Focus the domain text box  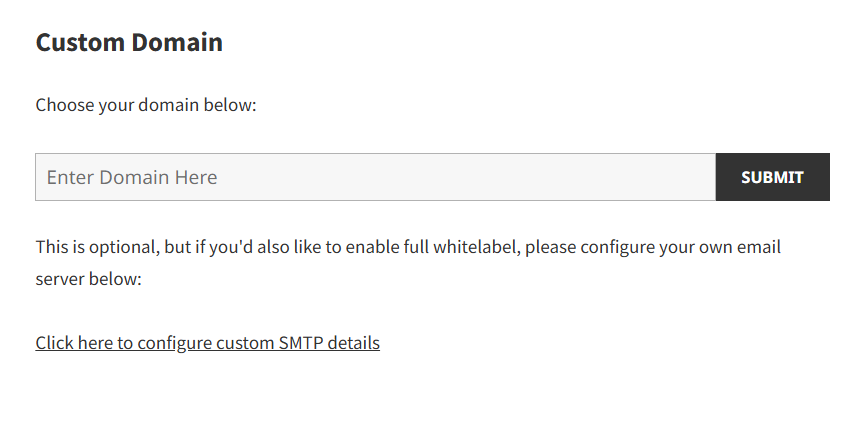tap(375, 177)
